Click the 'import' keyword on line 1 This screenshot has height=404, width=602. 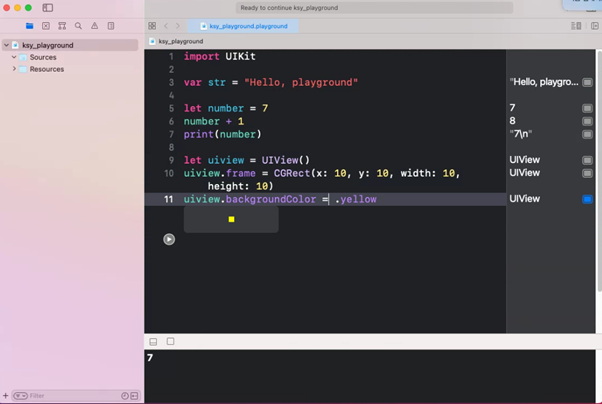click(x=202, y=56)
